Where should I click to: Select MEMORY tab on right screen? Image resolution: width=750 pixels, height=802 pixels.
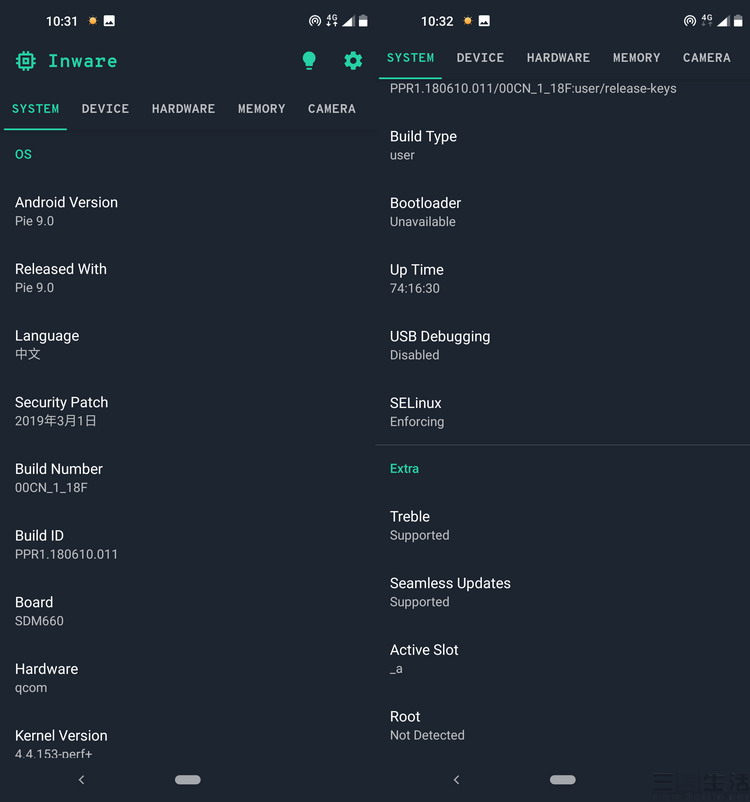click(x=636, y=58)
